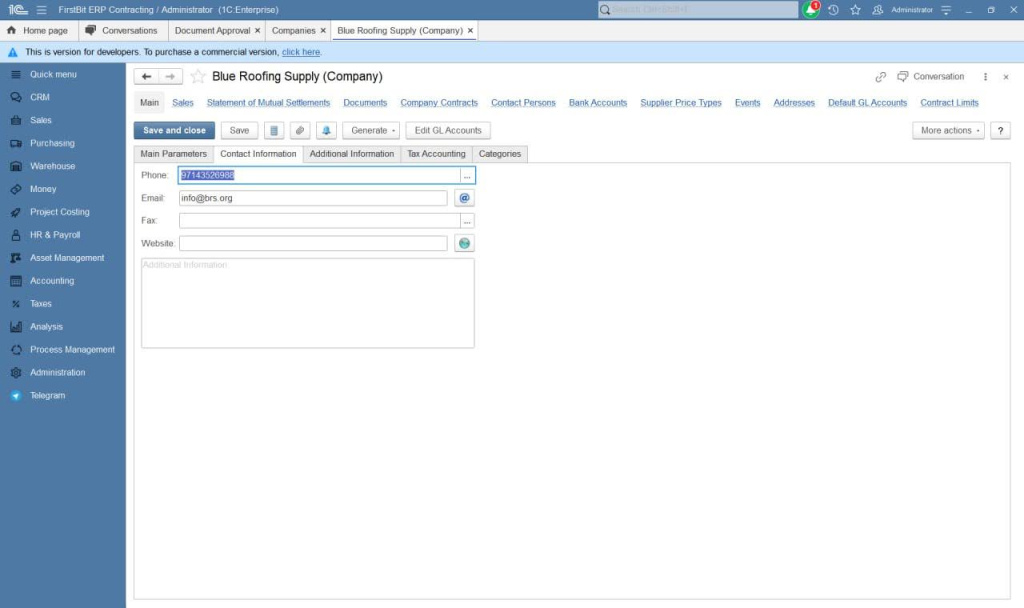Screen dimensions: 1024x608
Task: Click the reminder bell toolbar icon
Action: pyautogui.click(x=326, y=131)
